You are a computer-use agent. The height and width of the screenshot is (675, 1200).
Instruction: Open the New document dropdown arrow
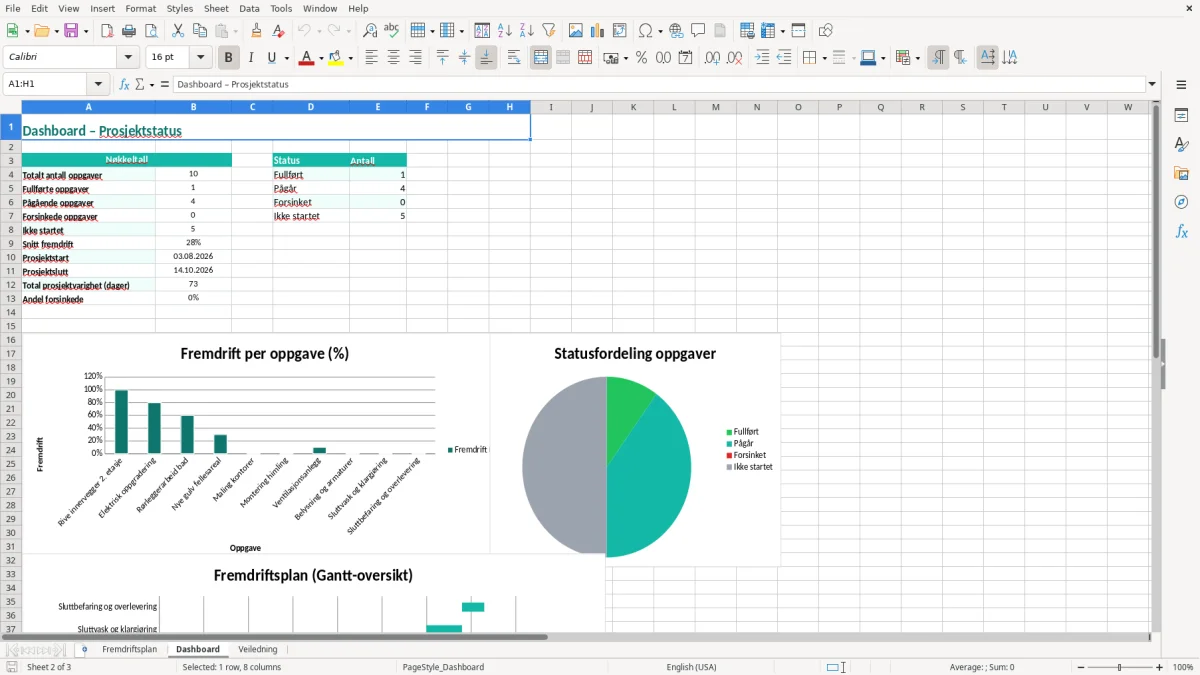(26, 31)
